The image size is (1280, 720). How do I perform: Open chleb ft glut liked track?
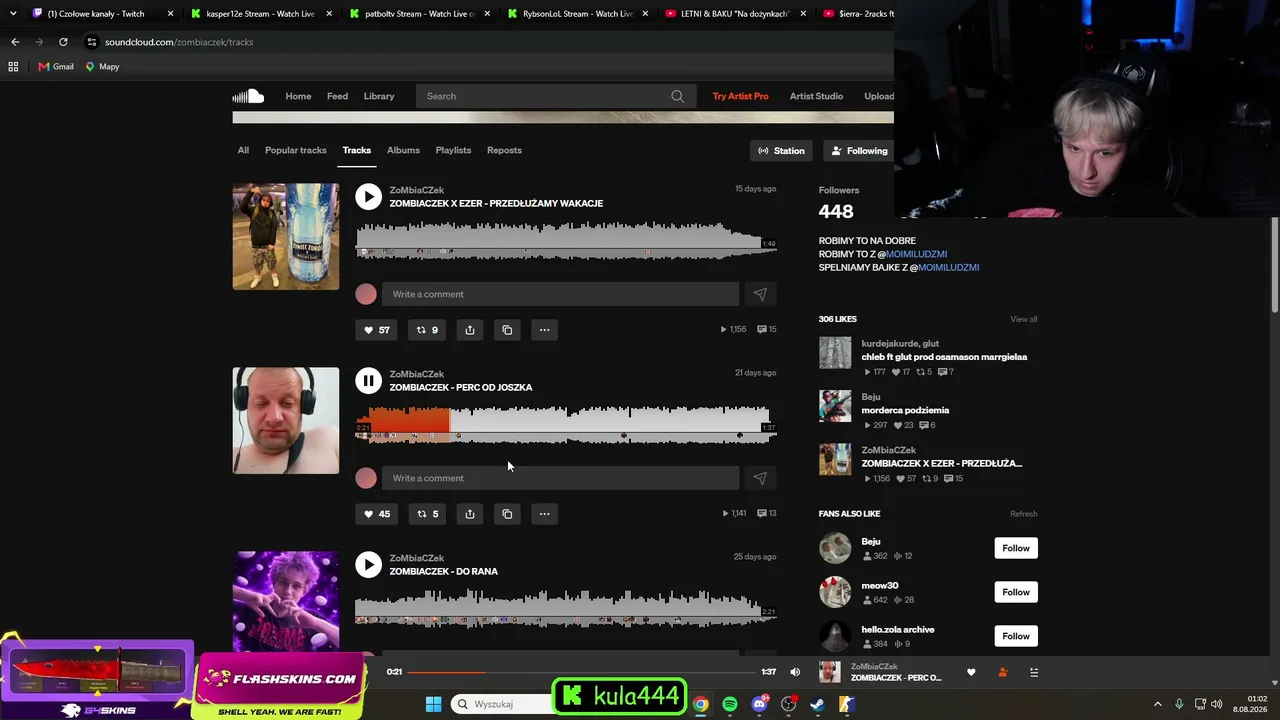point(944,357)
